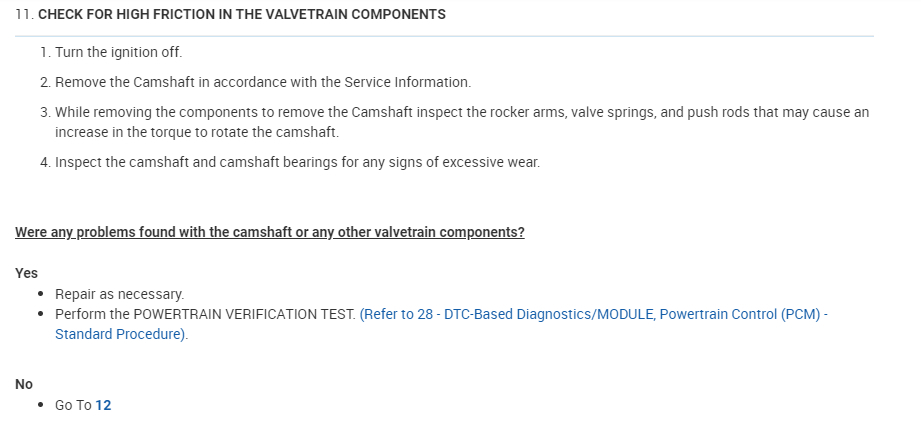Click the "Yes" answer label

(27, 272)
